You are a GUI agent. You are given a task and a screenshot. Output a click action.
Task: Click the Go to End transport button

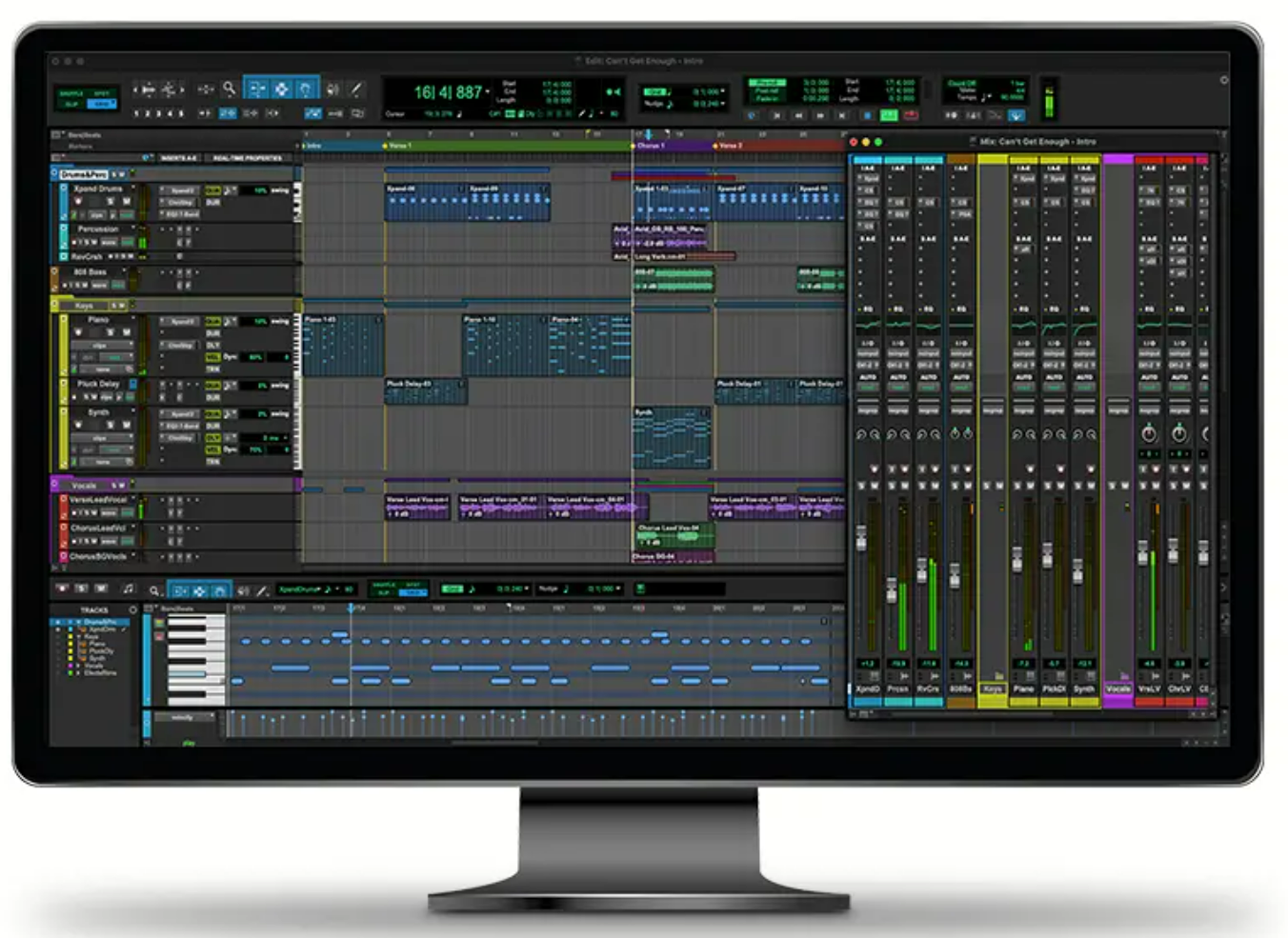coord(842,115)
